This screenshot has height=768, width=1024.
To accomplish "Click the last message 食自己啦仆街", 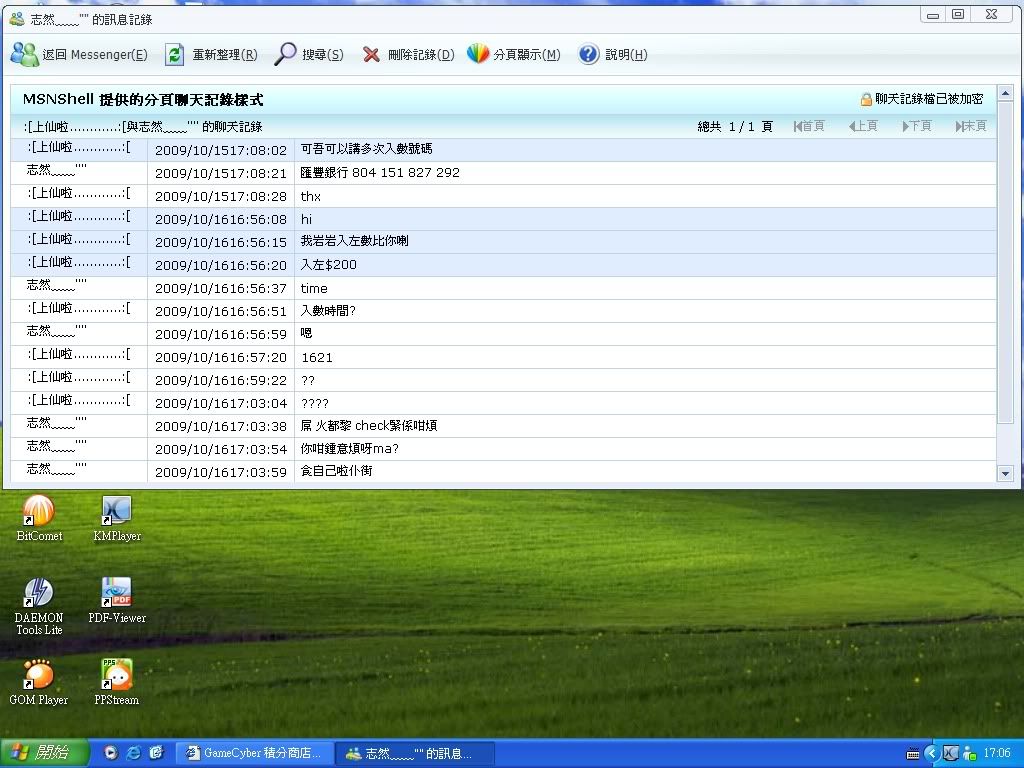I will (336, 472).
